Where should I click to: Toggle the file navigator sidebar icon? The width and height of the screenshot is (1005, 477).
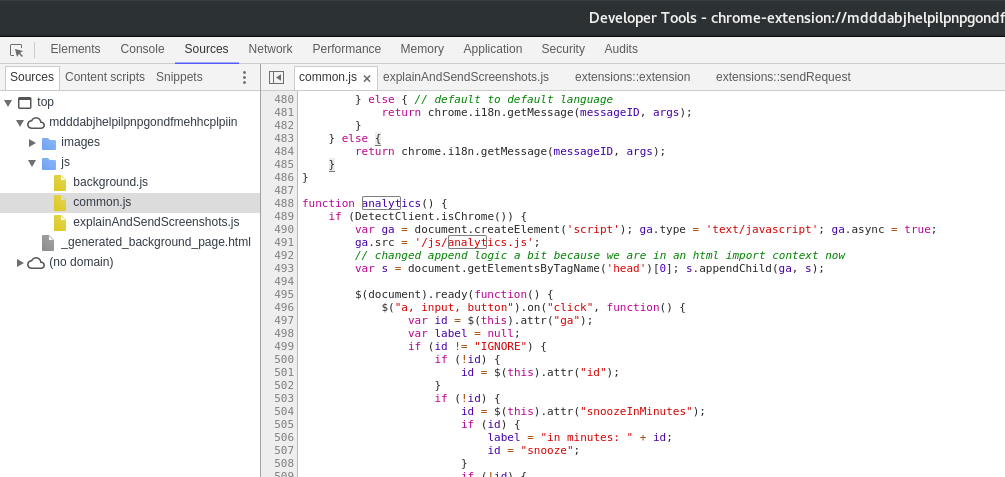(276, 77)
